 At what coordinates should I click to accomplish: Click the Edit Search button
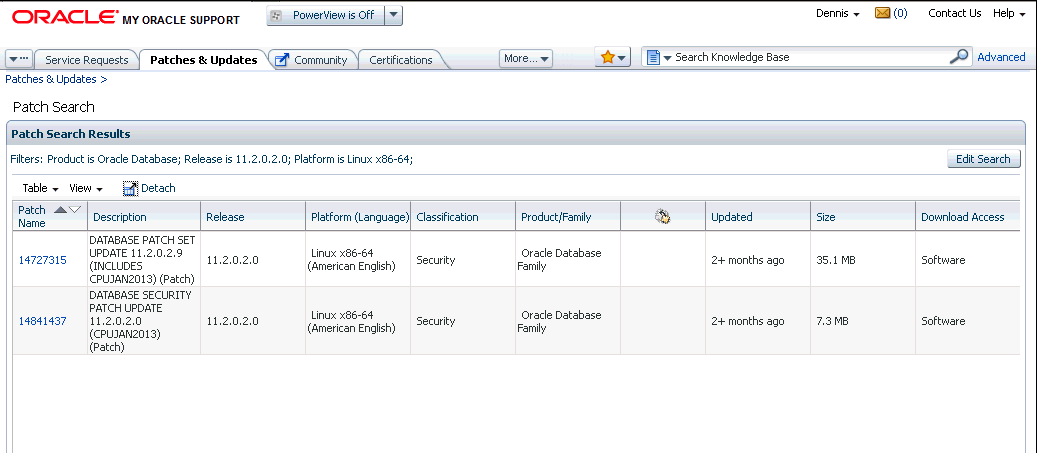(983, 159)
